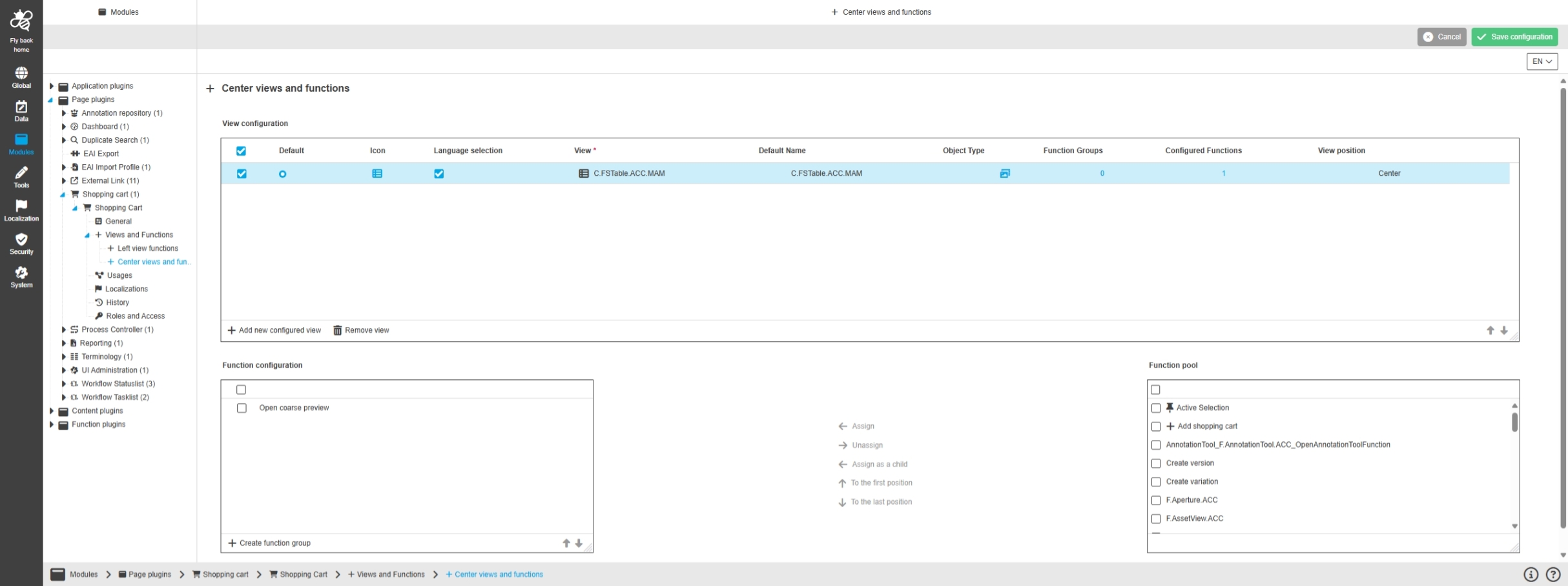Viewport: 1568px width, 586px height.
Task: Move view down with arrow icon
Action: (x=1504, y=330)
